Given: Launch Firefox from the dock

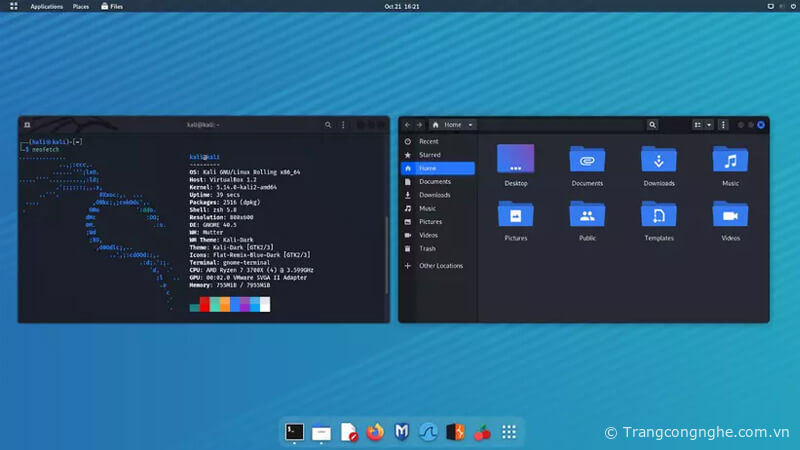Looking at the screenshot, I should coord(375,432).
